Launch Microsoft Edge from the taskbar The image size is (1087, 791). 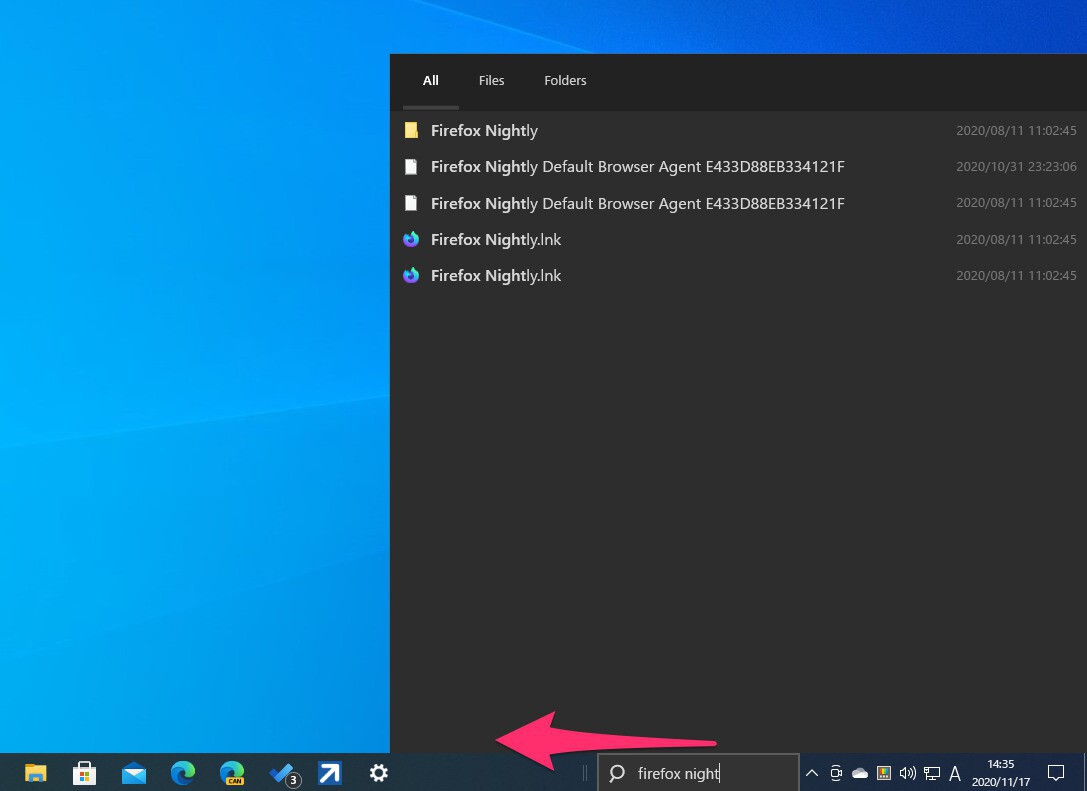pos(183,773)
